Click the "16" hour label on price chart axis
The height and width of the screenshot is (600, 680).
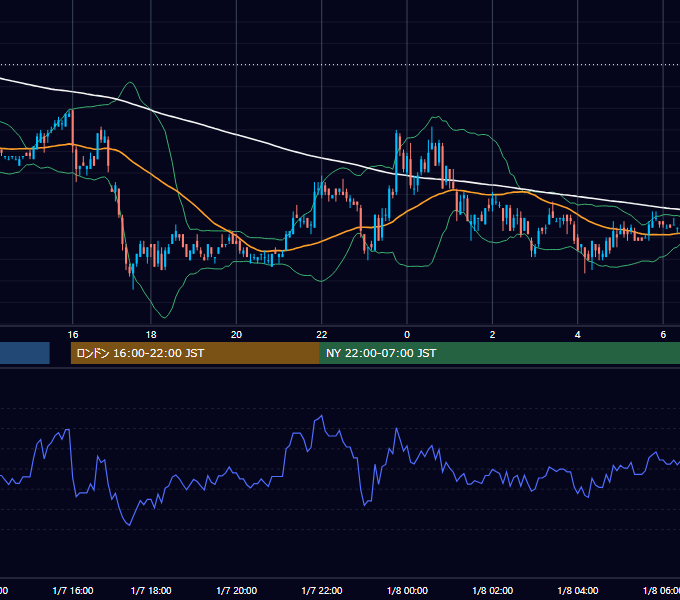73,335
